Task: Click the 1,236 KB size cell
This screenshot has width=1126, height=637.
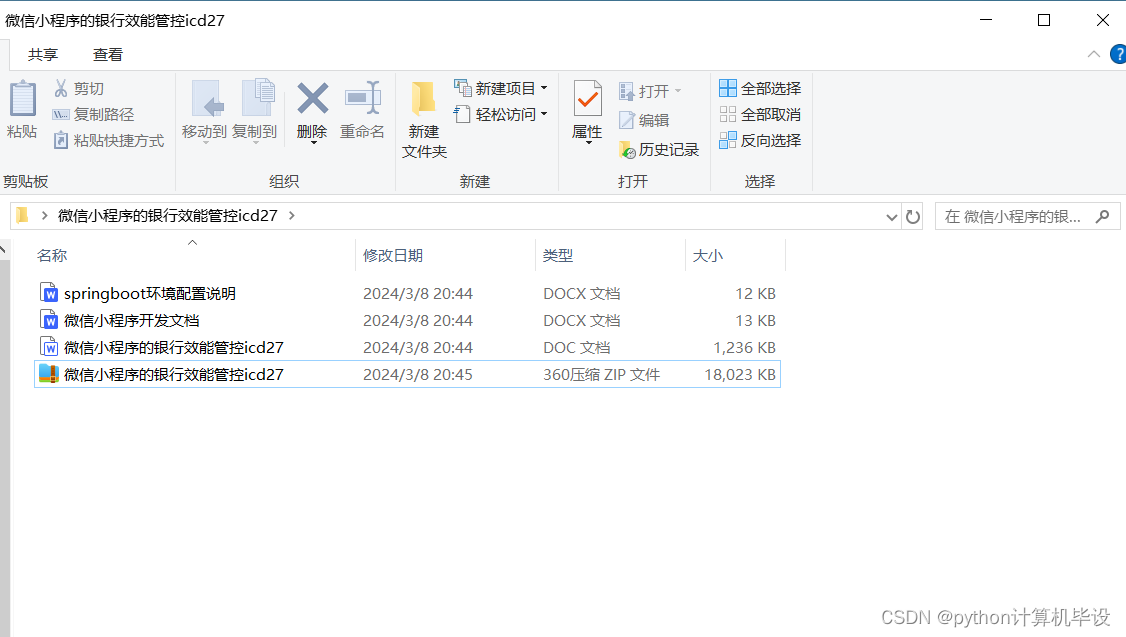Action: [x=744, y=348]
